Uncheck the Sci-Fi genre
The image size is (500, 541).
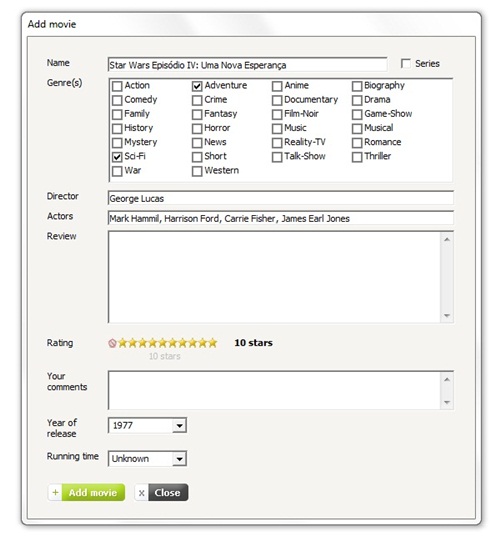[117, 157]
